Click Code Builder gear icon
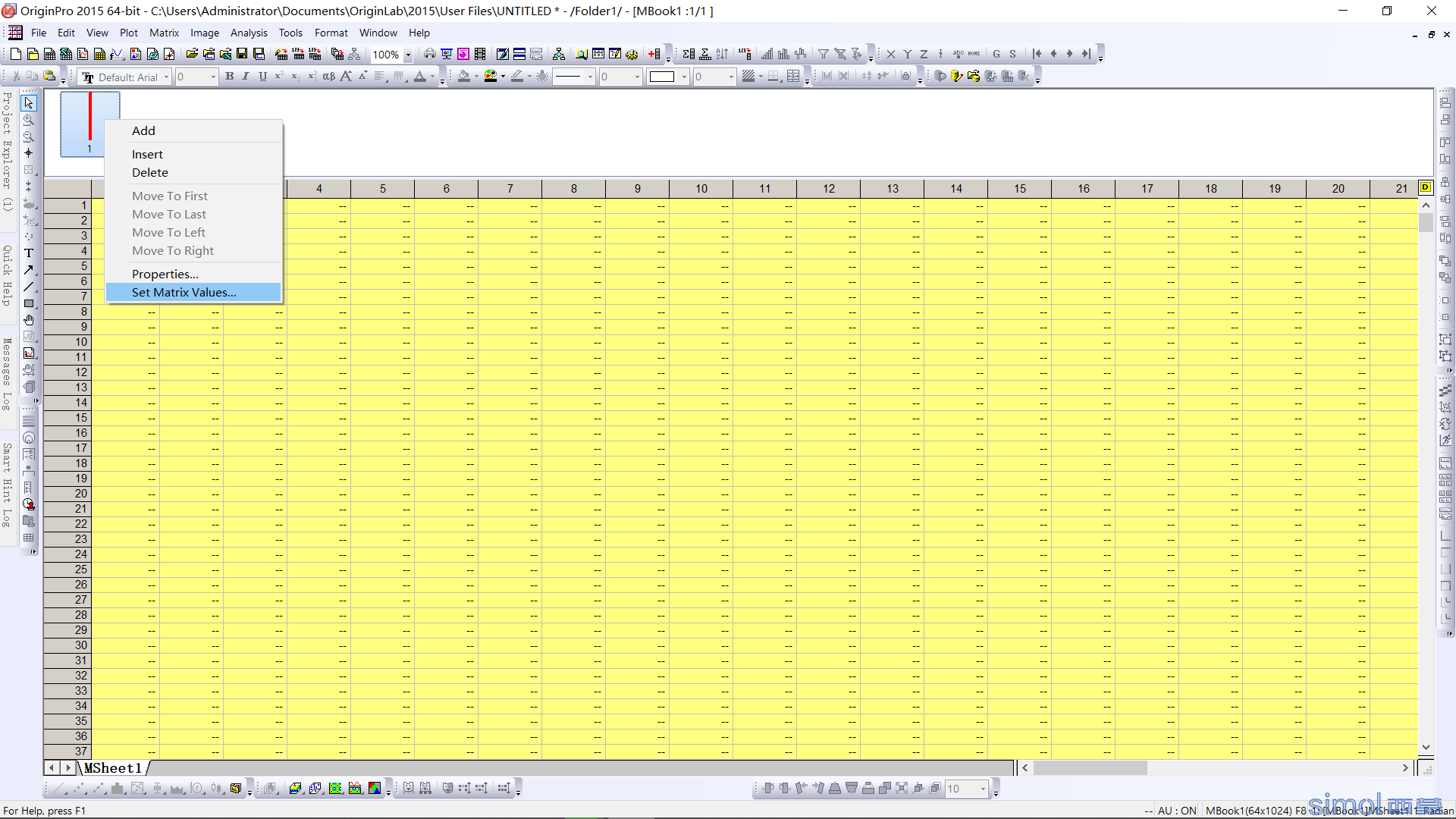 tap(632, 54)
